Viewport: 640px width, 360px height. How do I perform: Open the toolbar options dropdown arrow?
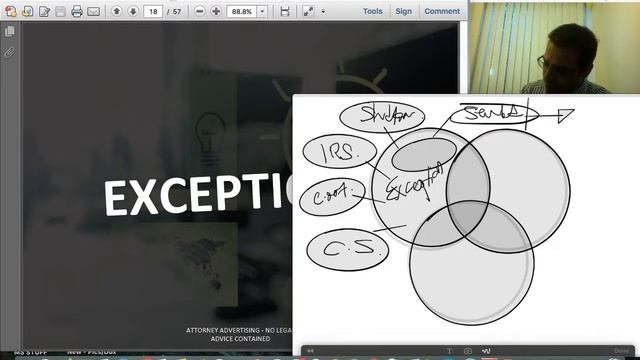[323, 11]
